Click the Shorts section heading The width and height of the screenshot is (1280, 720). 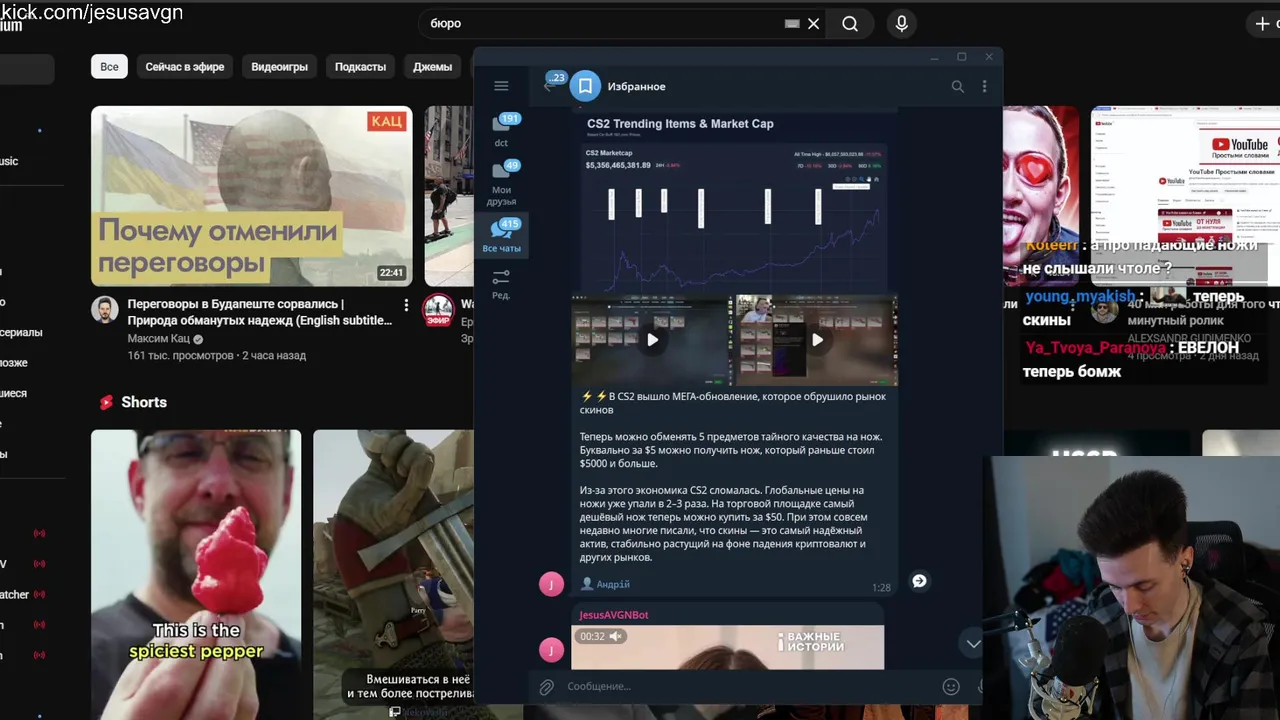click(x=144, y=402)
